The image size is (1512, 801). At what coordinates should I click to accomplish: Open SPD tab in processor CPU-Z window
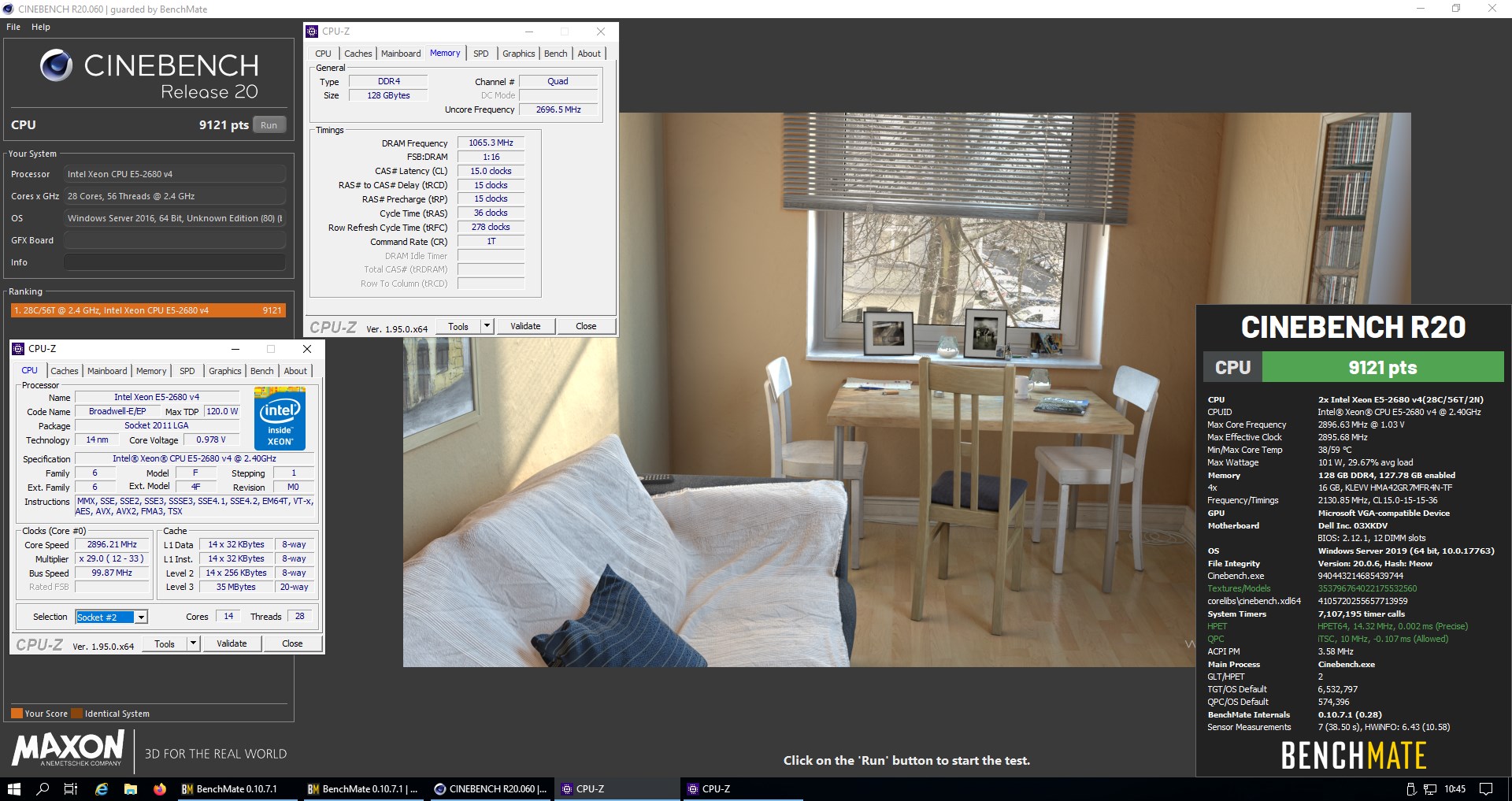pos(187,371)
